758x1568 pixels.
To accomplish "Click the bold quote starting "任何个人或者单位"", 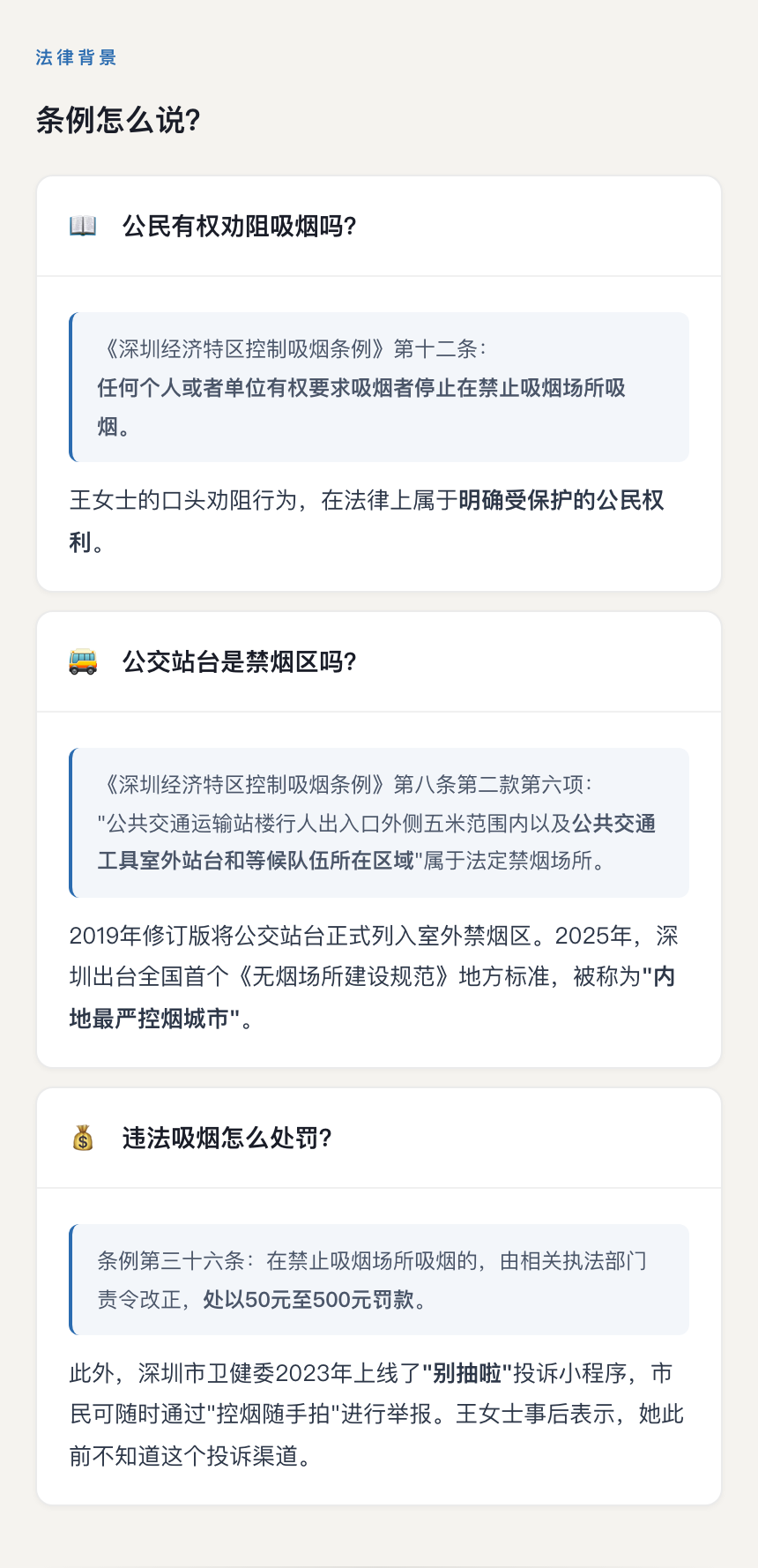I will pyautogui.click(x=361, y=388).
